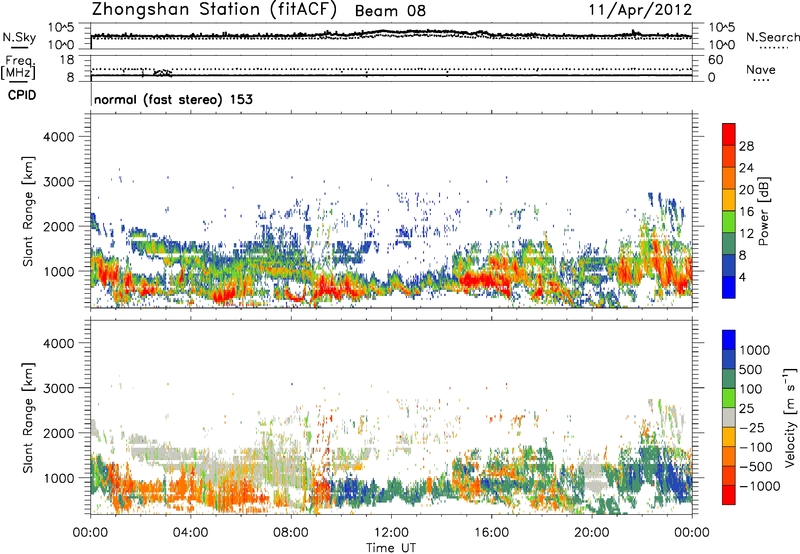Click the velocity colorbar '-500' label

tap(756, 467)
